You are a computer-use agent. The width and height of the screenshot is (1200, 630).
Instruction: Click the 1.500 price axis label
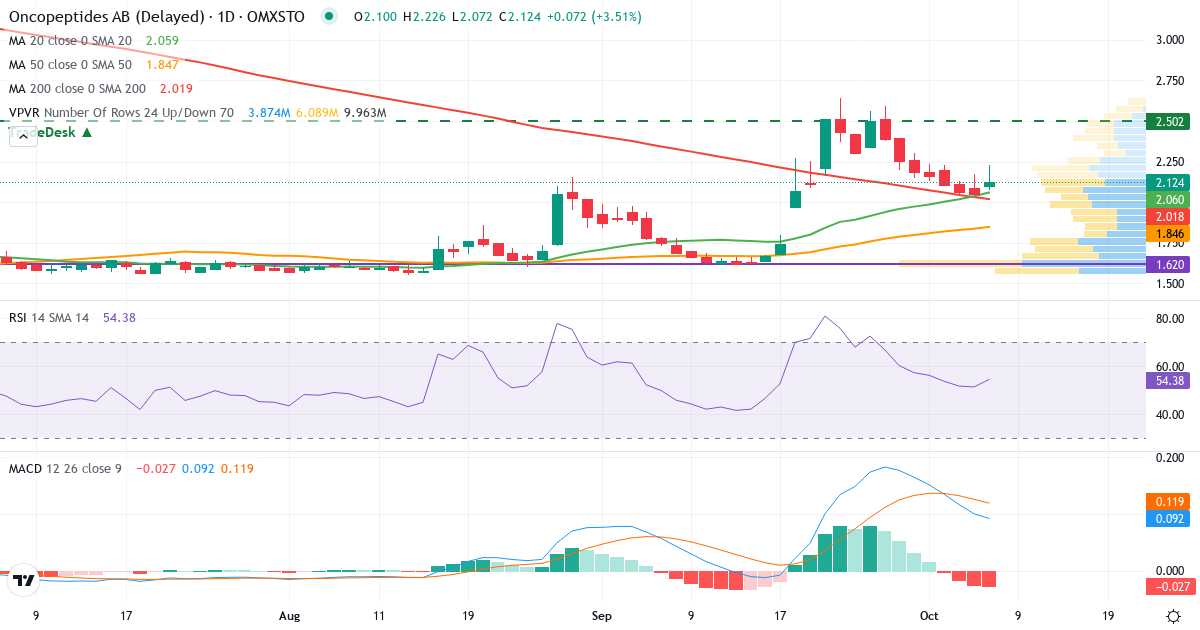click(1171, 284)
